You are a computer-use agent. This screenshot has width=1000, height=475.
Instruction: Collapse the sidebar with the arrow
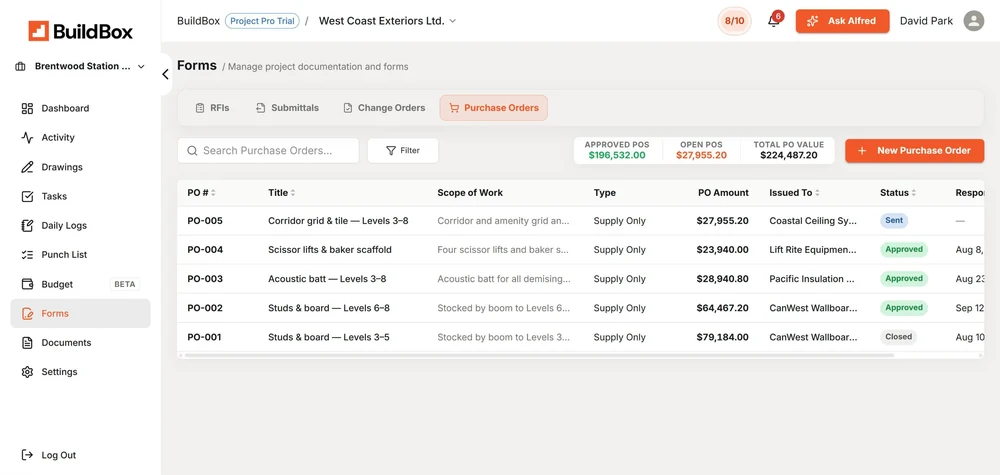pos(165,75)
